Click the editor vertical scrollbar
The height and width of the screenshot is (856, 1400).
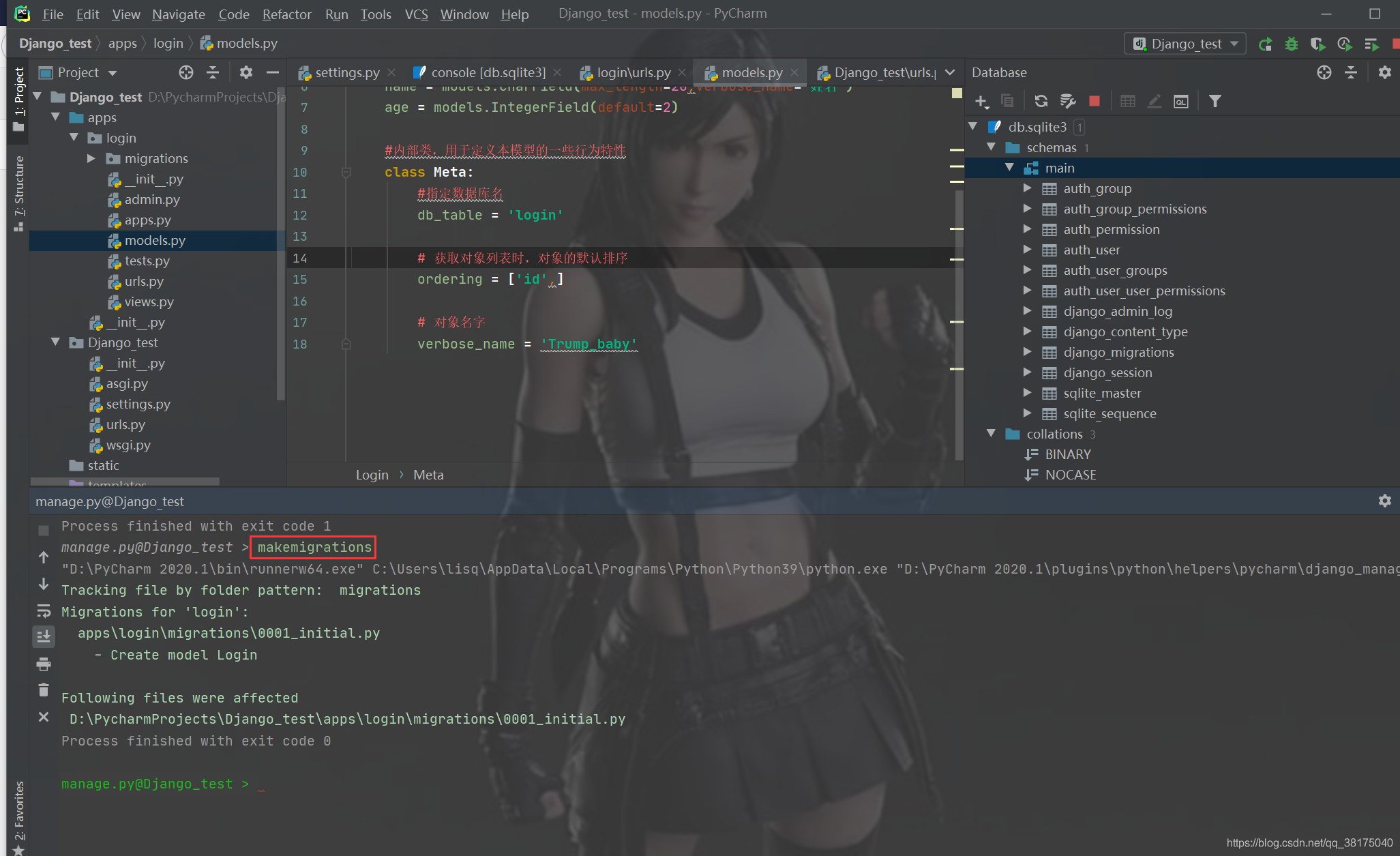(x=959, y=326)
